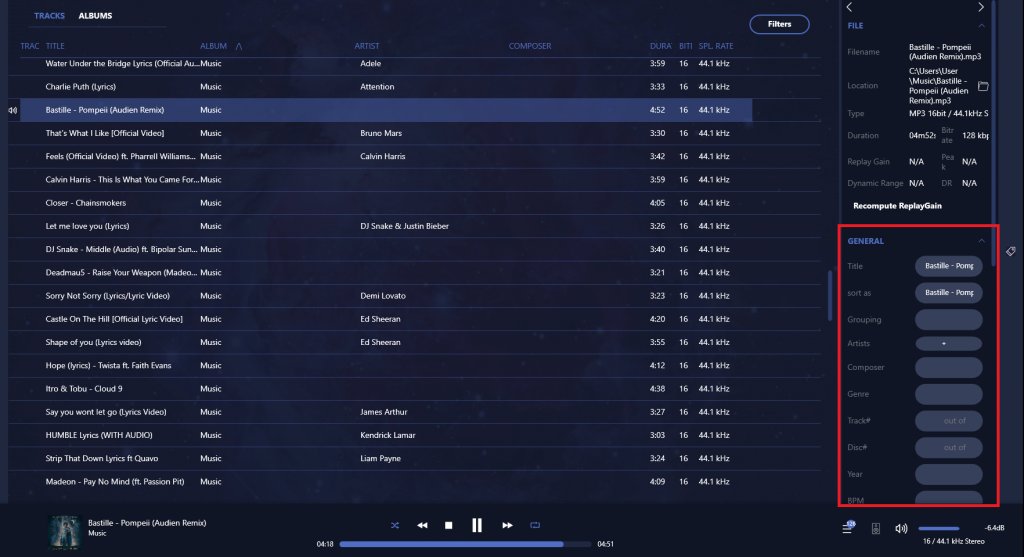Collapse the FILE section
The height and width of the screenshot is (557, 1024).
[x=981, y=25]
